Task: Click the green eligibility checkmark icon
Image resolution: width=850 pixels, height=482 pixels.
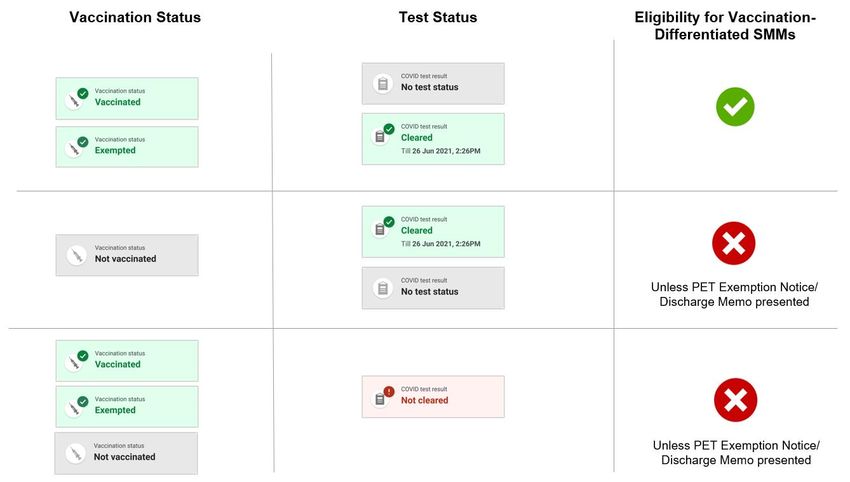Action: (x=735, y=107)
